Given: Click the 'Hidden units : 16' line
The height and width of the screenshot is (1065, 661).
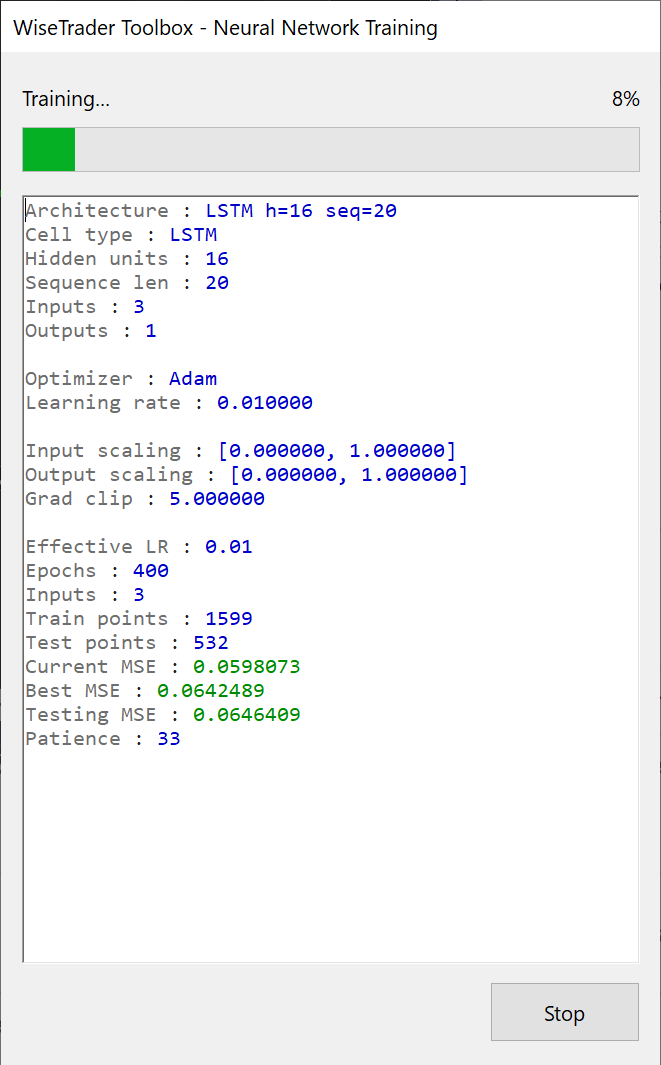Looking at the screenshot, I should [128, 259].
